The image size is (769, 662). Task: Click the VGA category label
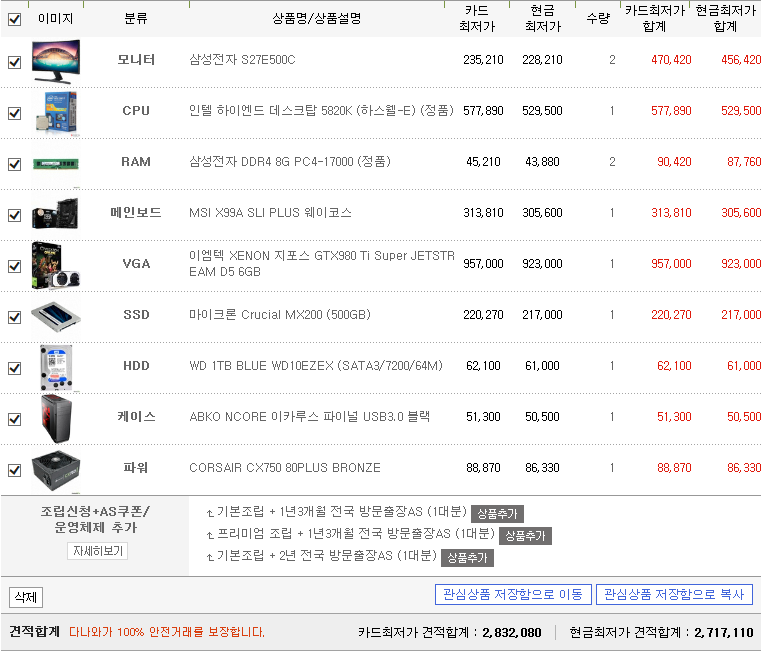click(136, 264)
